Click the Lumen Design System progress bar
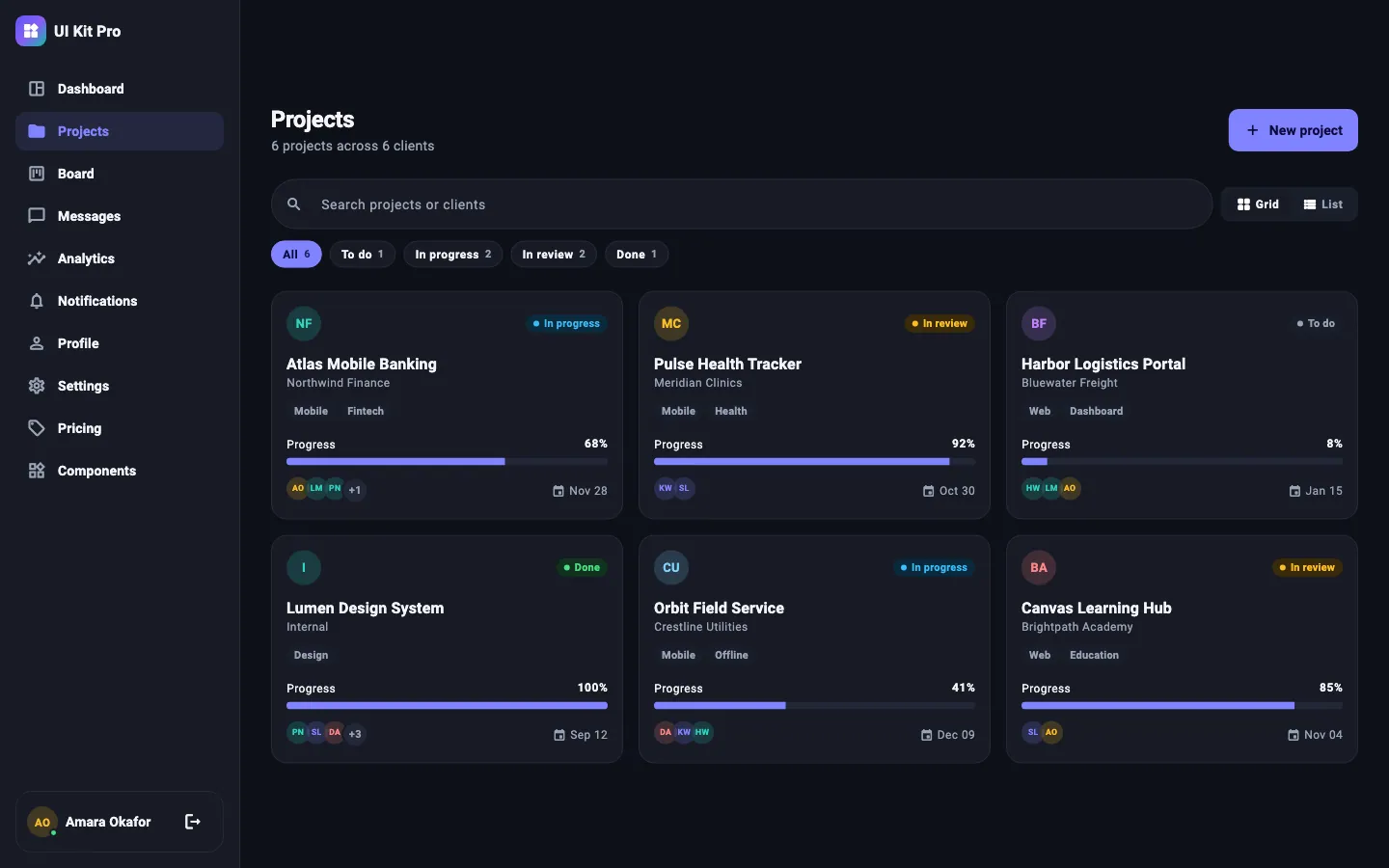The image size is (1389, 868). tap(447, 706)
